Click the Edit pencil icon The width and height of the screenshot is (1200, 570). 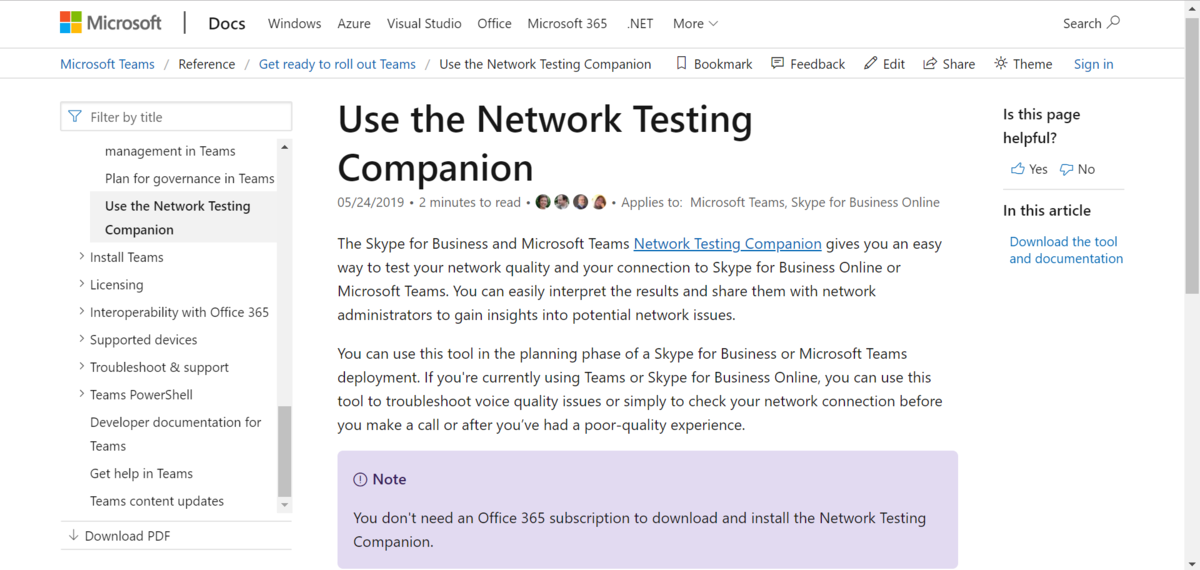pyautogui.click(x=871, y=63)
